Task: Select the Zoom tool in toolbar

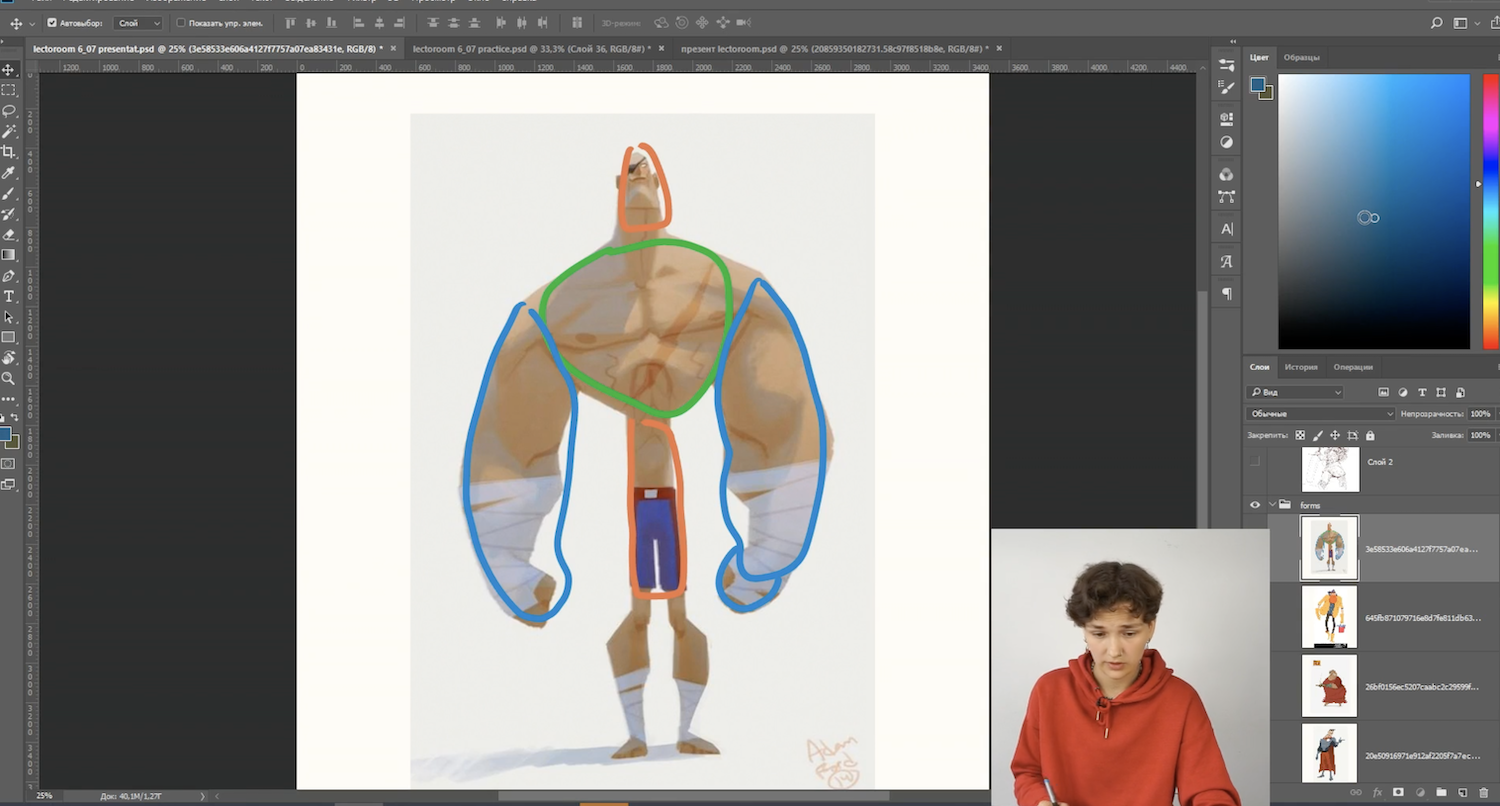Action: [x=9, y=379]
